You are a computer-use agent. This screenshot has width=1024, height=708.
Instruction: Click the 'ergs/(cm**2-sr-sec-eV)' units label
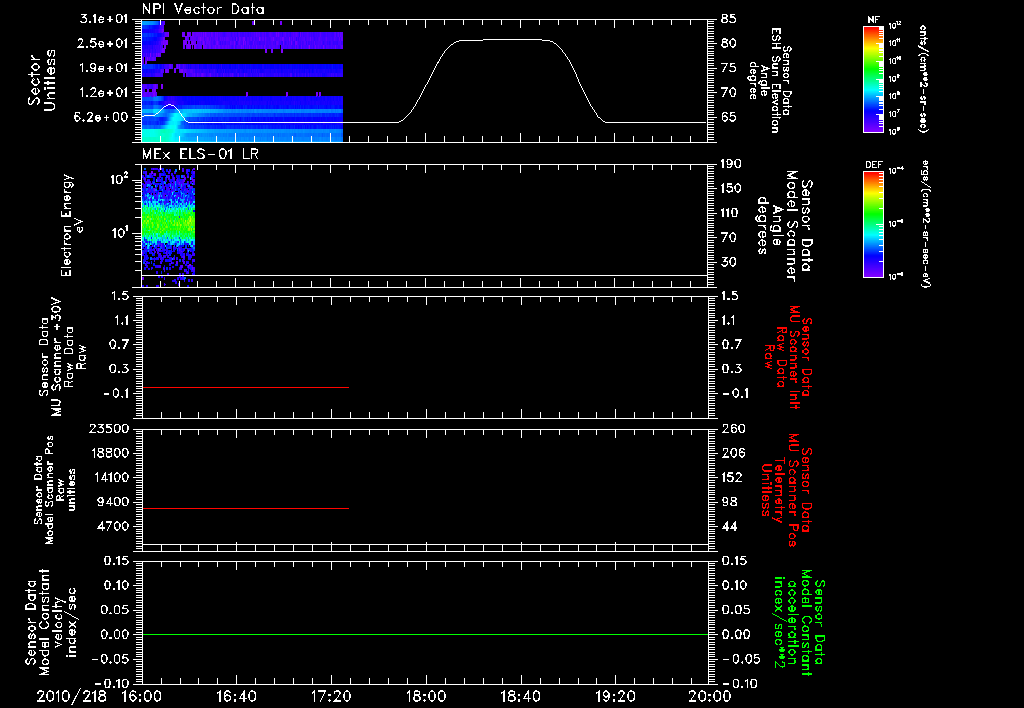925,223
